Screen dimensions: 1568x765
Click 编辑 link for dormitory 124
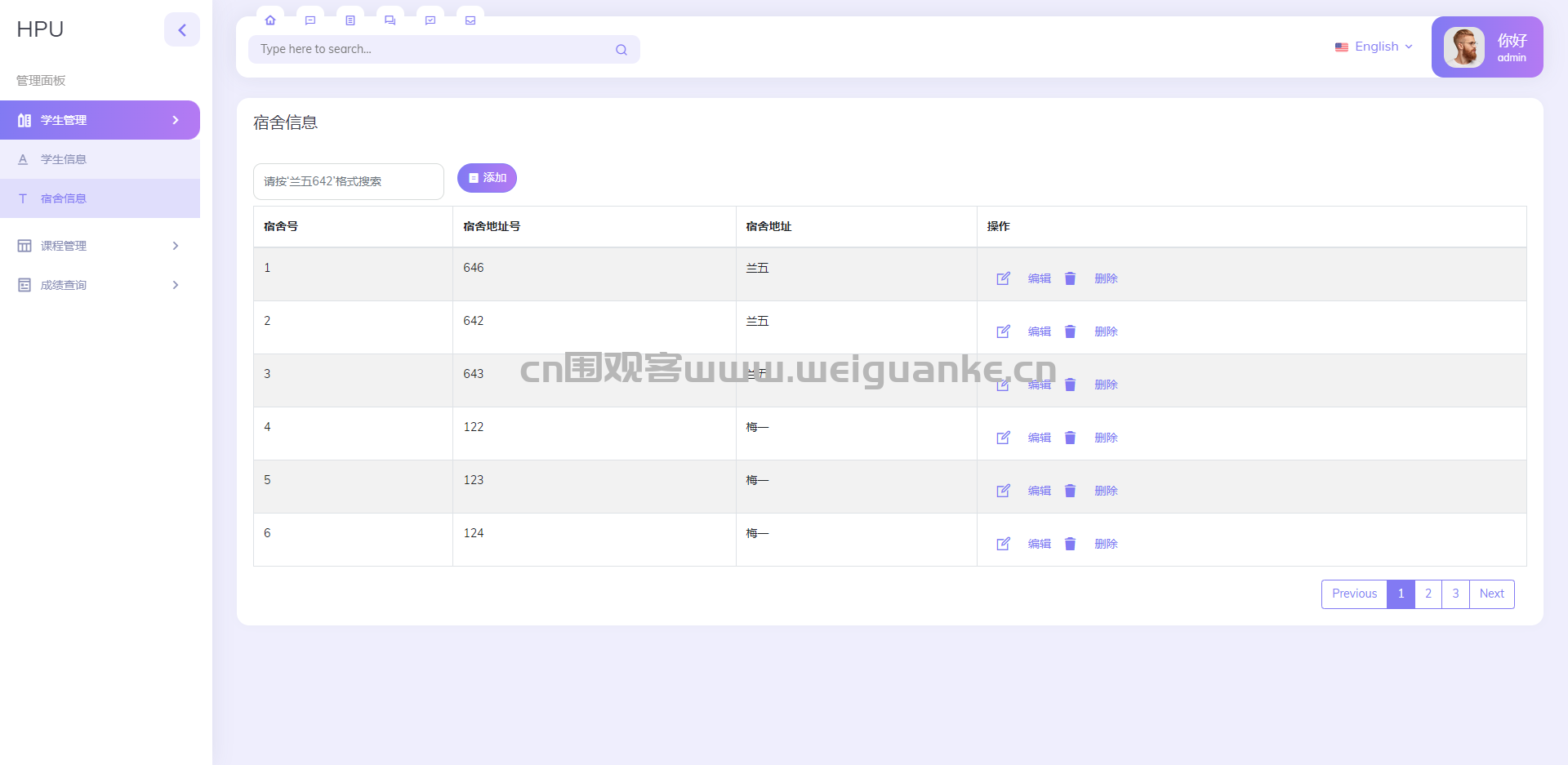1040,544
